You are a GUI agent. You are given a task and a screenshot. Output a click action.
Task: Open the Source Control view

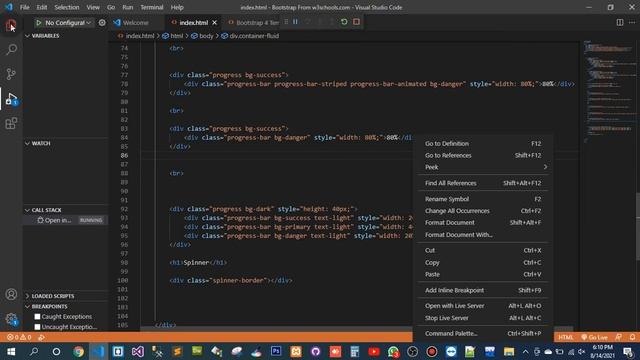click(x=11, y=74)
